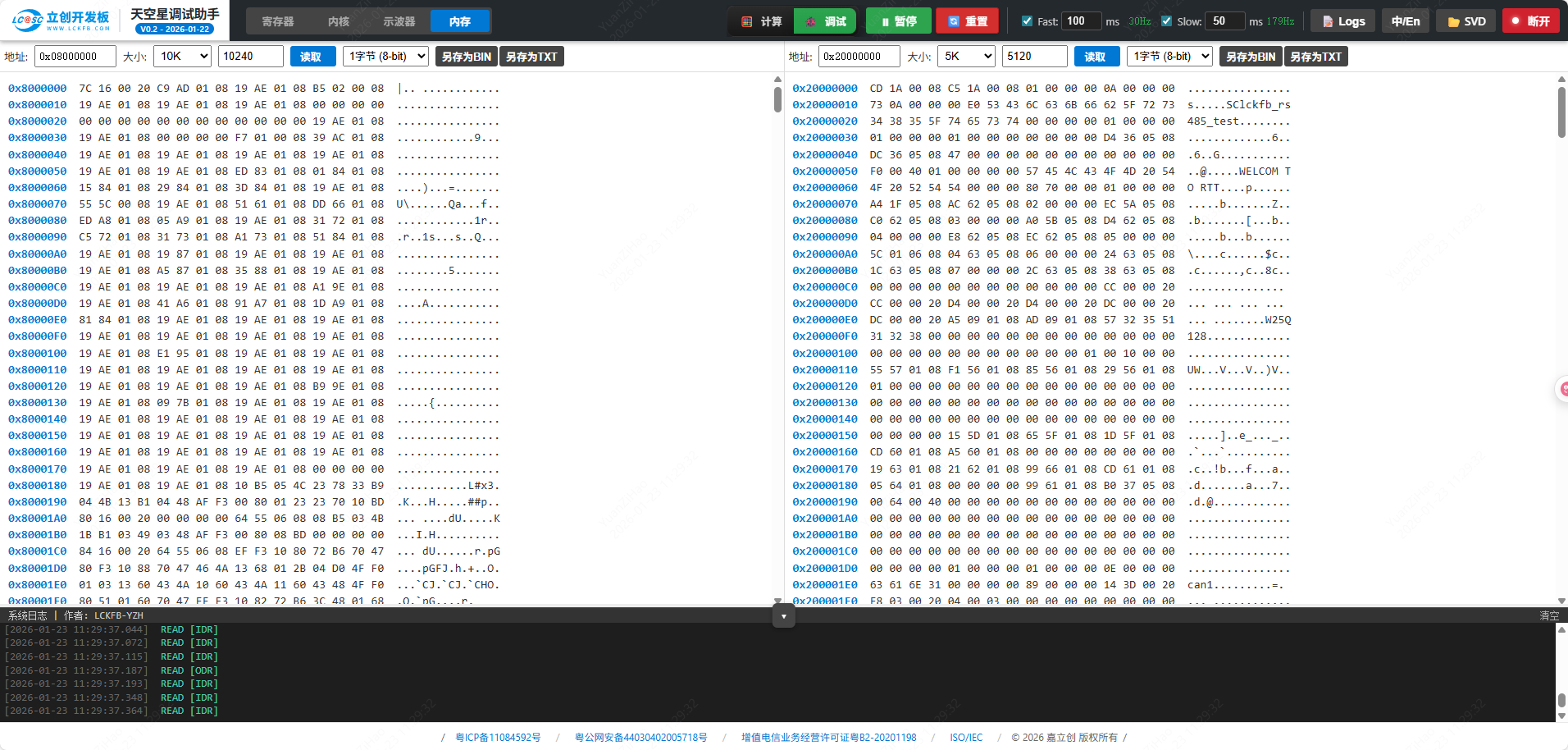Viewport: 1568px width, 750px height.
Task: Open the Logs panel
Action: [1343, 21]
